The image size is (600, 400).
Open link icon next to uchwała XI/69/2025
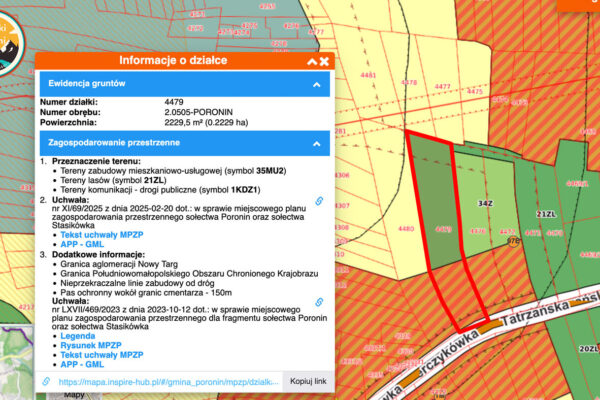(x=319, y=201)
